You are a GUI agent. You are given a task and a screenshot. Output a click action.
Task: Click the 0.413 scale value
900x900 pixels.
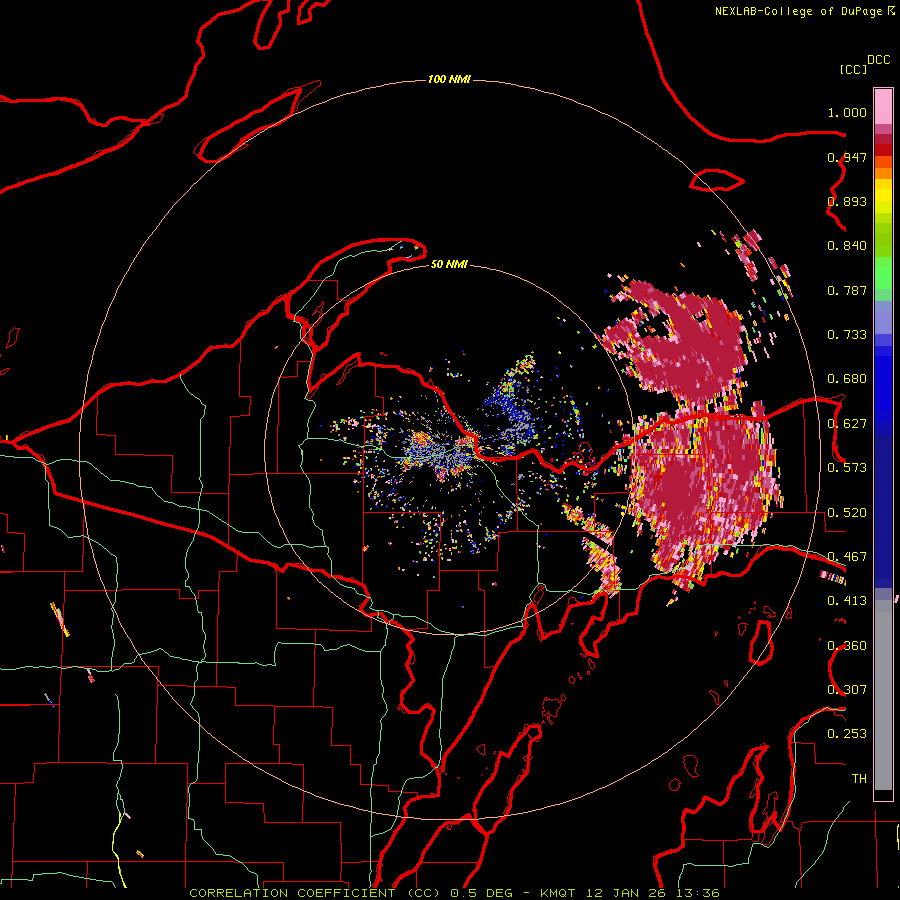click(x=847, y=601)
